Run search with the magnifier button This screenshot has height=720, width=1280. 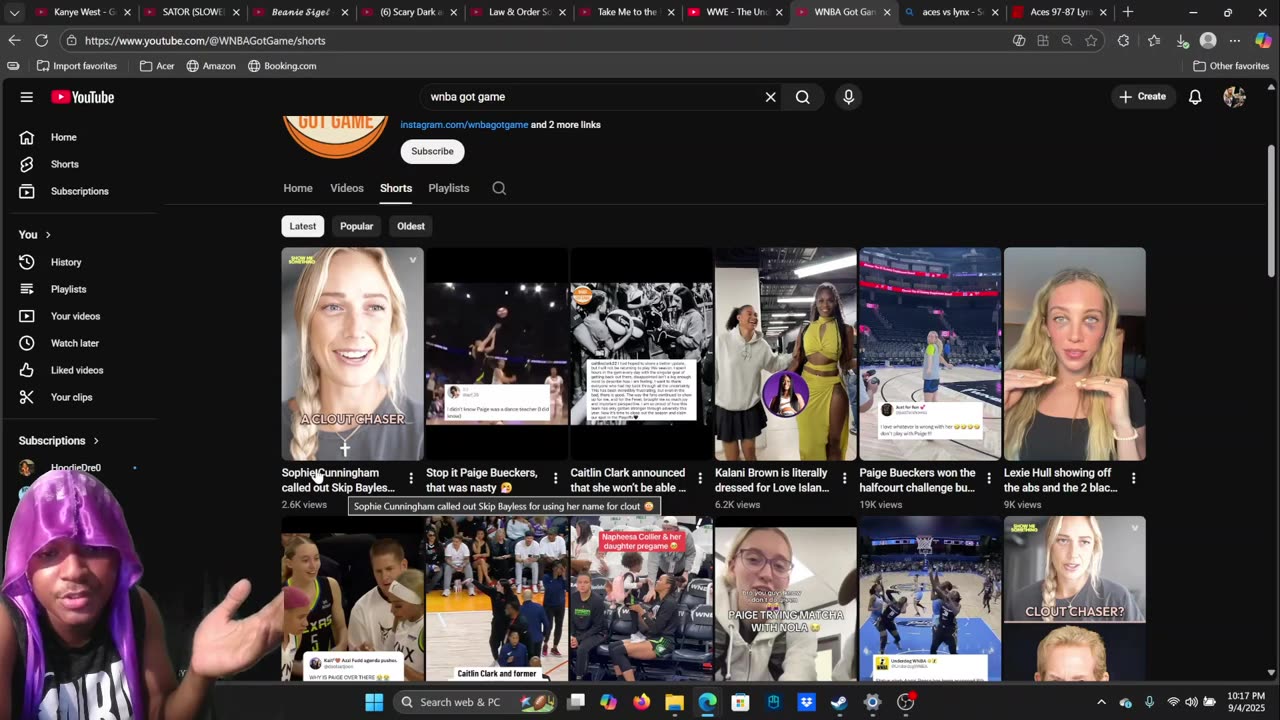point(802,97)
